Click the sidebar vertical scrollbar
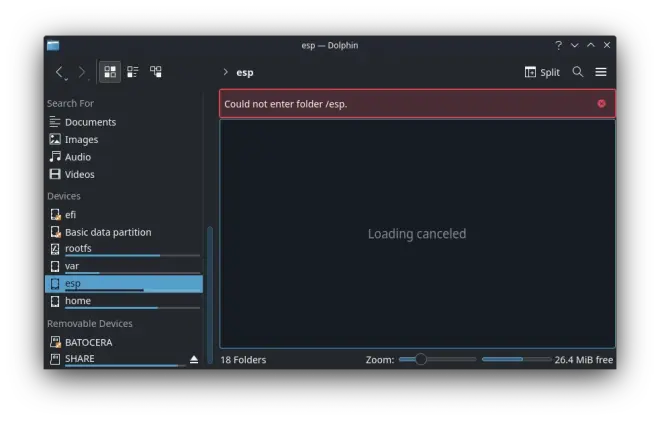660x421 pixels. [x=210, y=295]
